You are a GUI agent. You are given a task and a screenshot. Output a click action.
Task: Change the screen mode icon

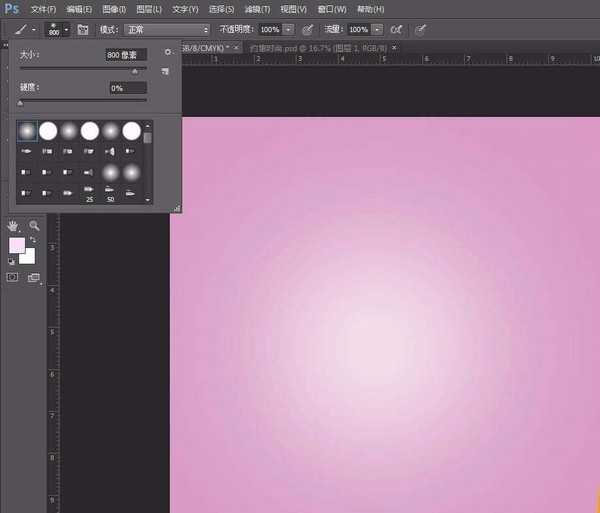(x=33, y=277)
